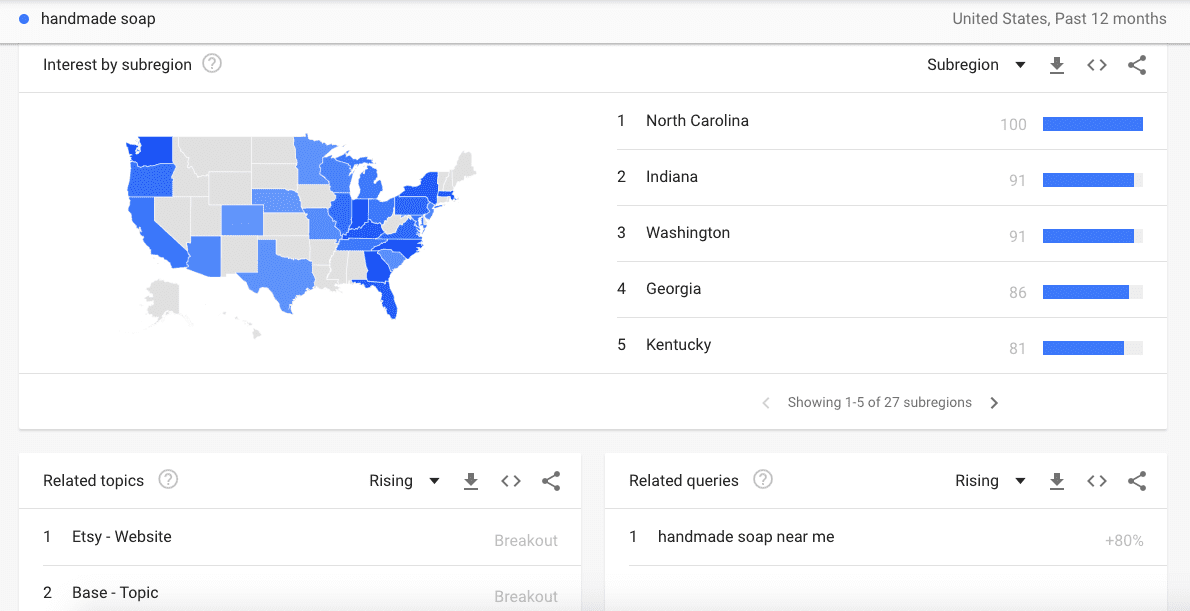Viewport: 1190px width, 611px height.
Task: Open the embed code for Related queries
Action: coord(1097,481)
